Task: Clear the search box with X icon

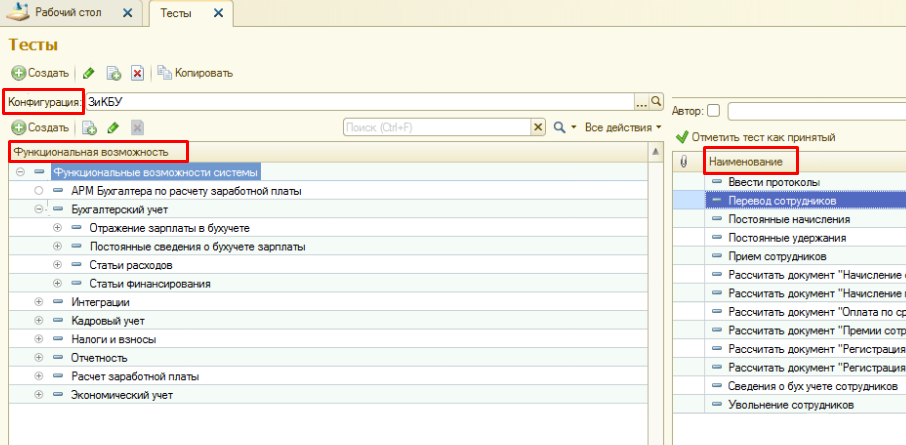Action: 538,128
